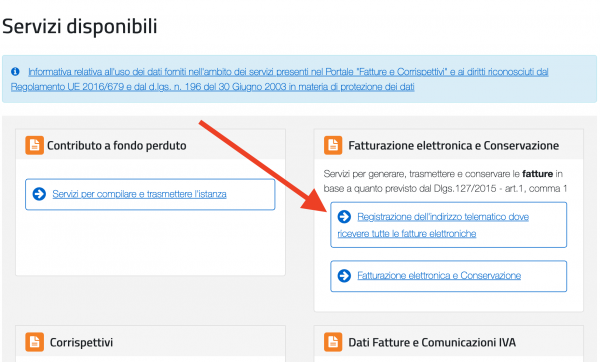Click the Regolamento UE 2016/679 second line of notice link
600x362 pixels.
212,87
